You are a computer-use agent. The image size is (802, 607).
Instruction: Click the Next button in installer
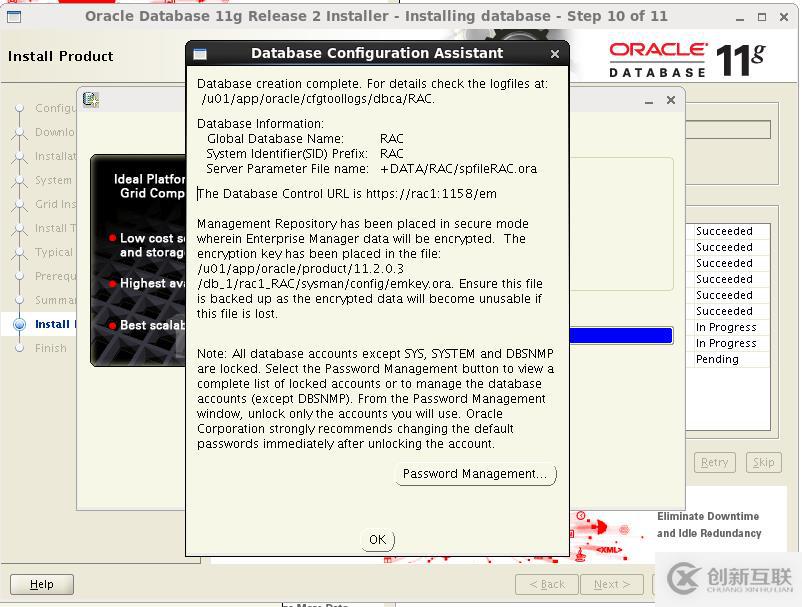click(x=612, y=584)
